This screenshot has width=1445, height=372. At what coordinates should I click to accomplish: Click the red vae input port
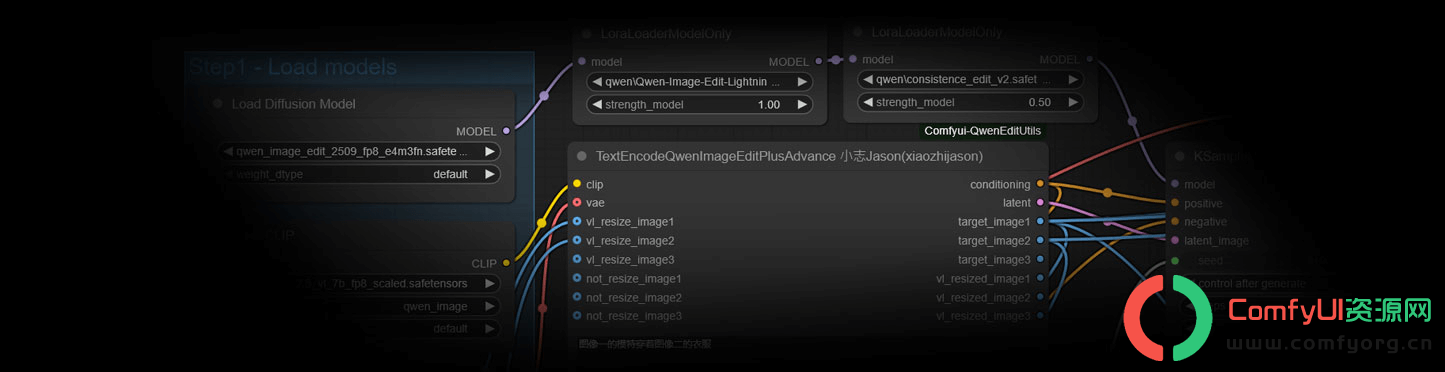pos(577,202)
